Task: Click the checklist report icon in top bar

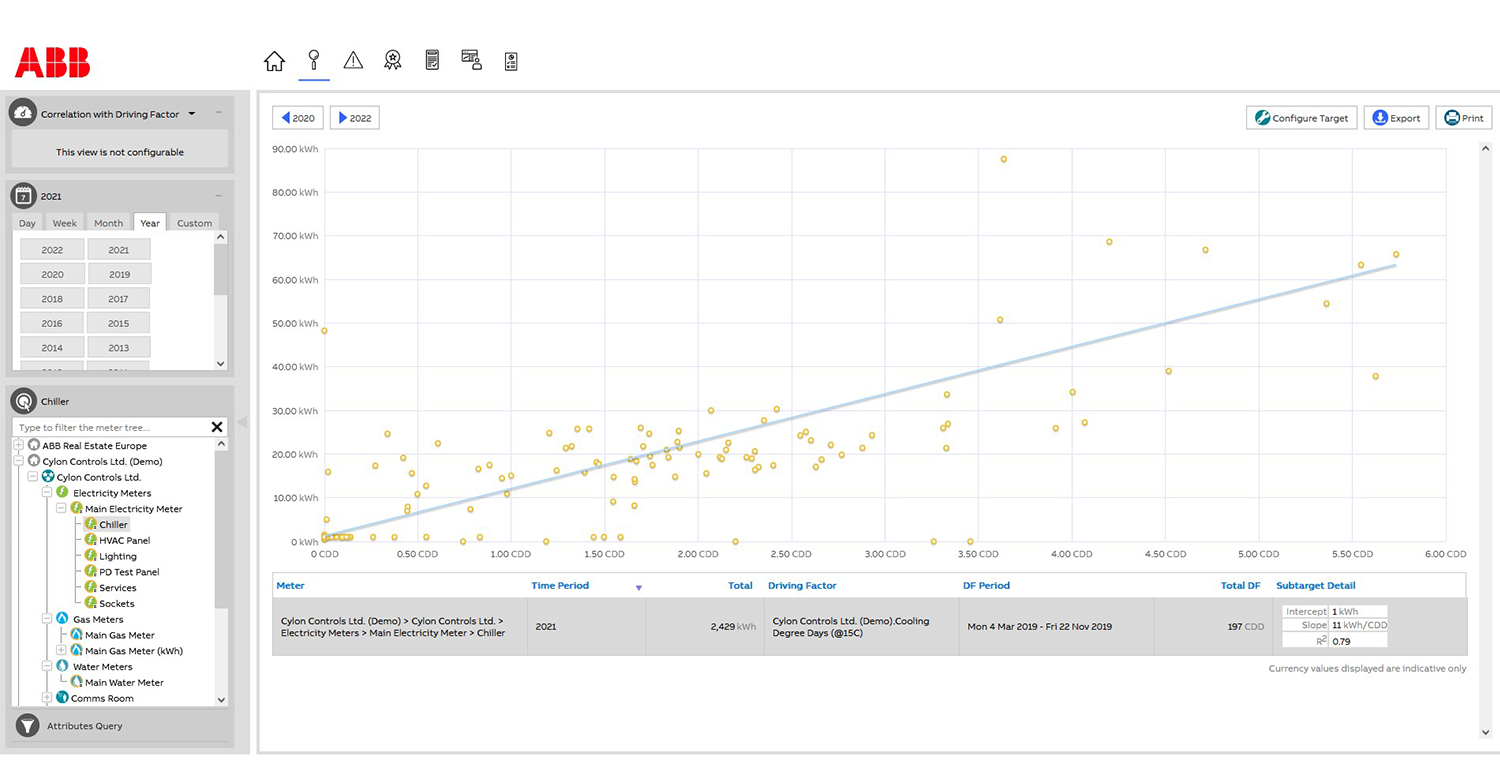Action: tap(511, 61)
